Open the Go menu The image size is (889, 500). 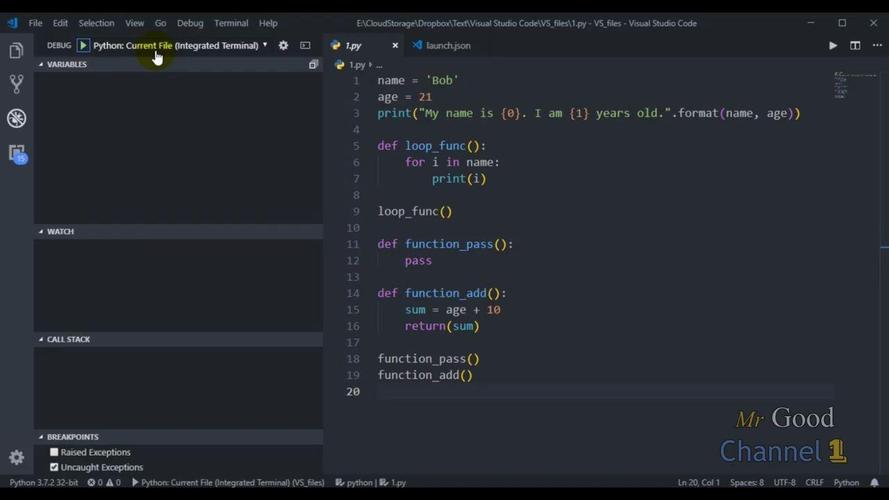pos(160,23)
